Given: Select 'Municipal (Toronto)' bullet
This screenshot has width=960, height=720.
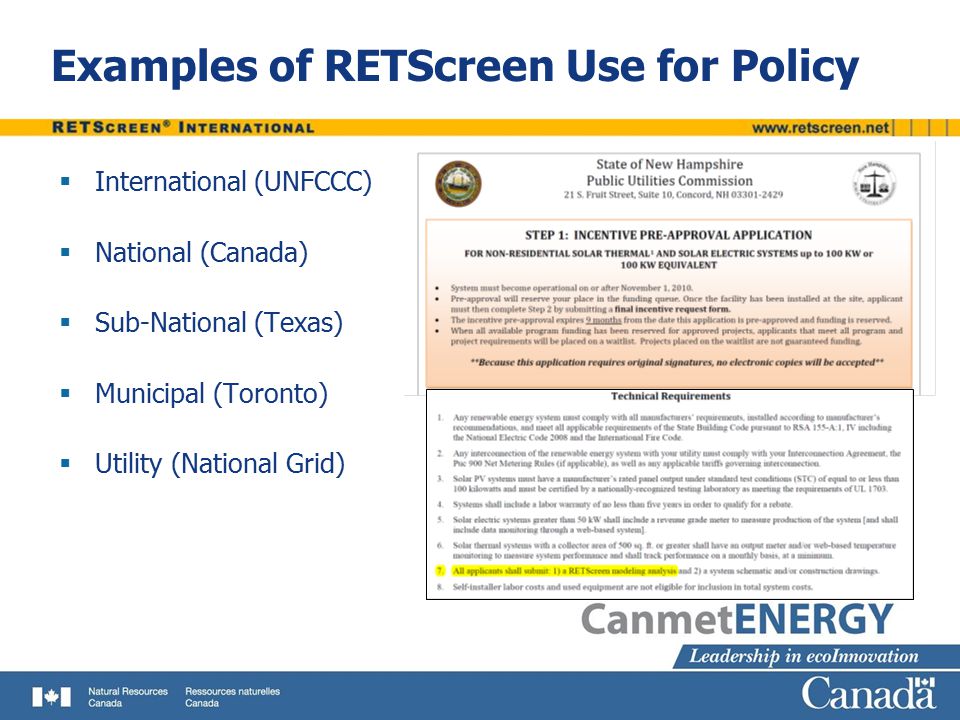Looking at the screenshot, I should click(x=211, y=393).
